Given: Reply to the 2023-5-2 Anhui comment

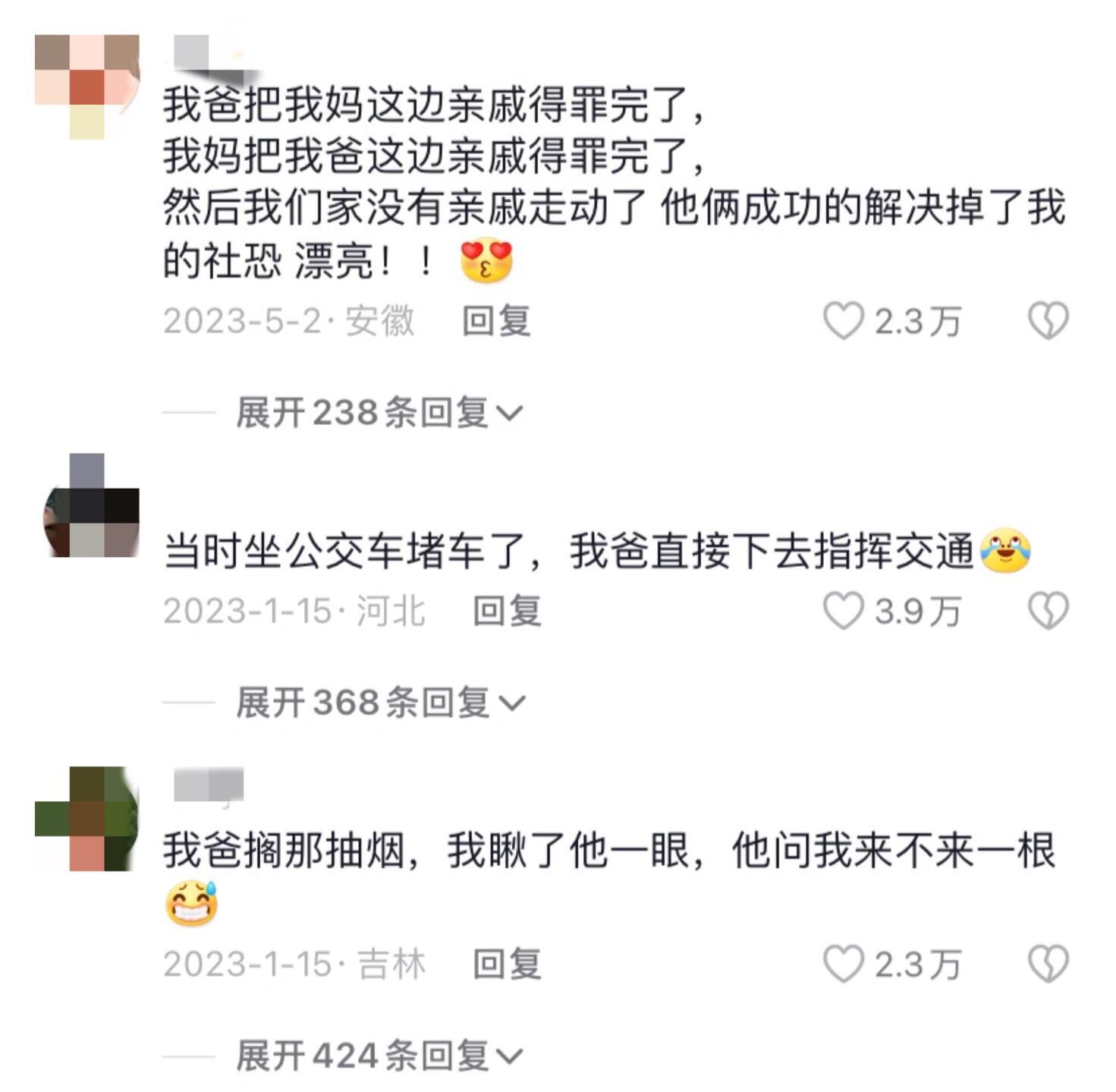Looking at the screenshot, I should coord(496,321).
